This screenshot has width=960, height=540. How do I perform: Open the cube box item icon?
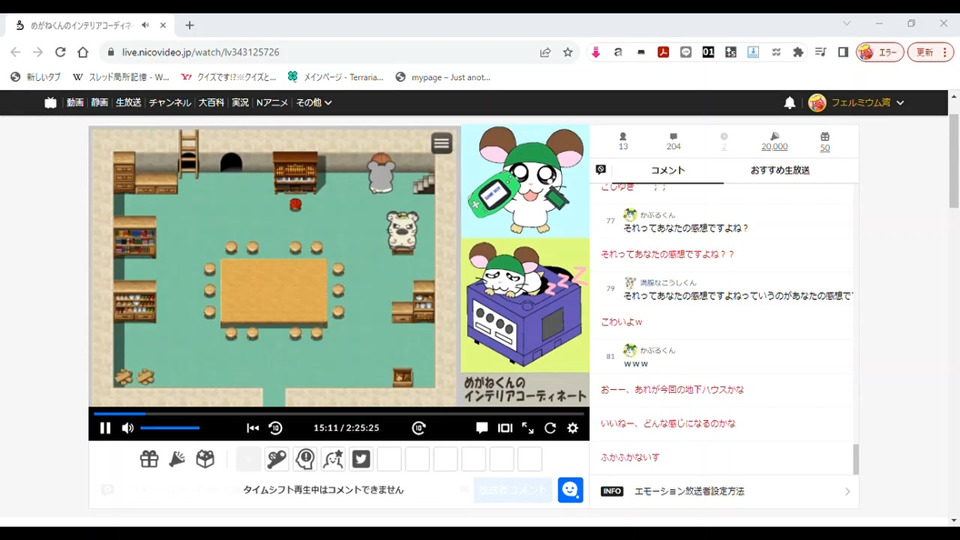coord(206,459)
